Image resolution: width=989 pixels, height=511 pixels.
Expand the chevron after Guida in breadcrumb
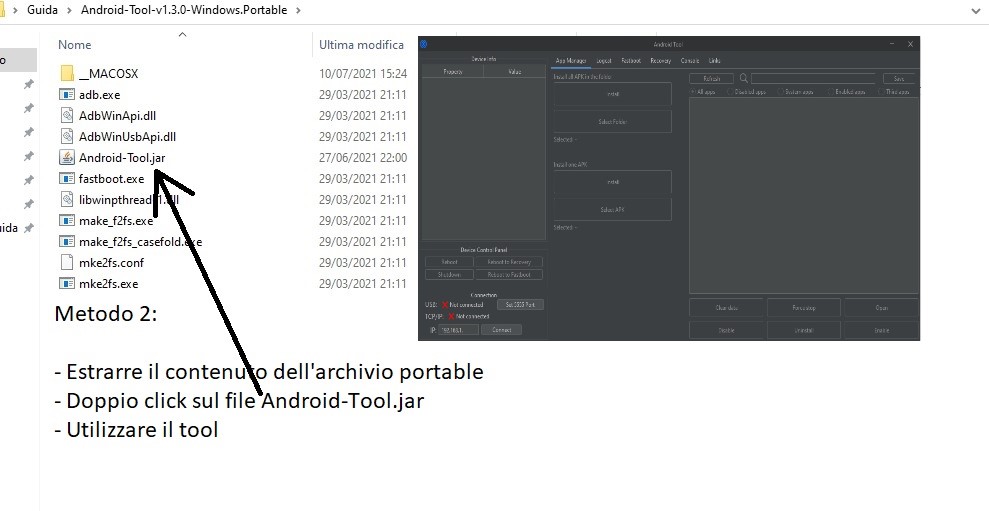69,10
